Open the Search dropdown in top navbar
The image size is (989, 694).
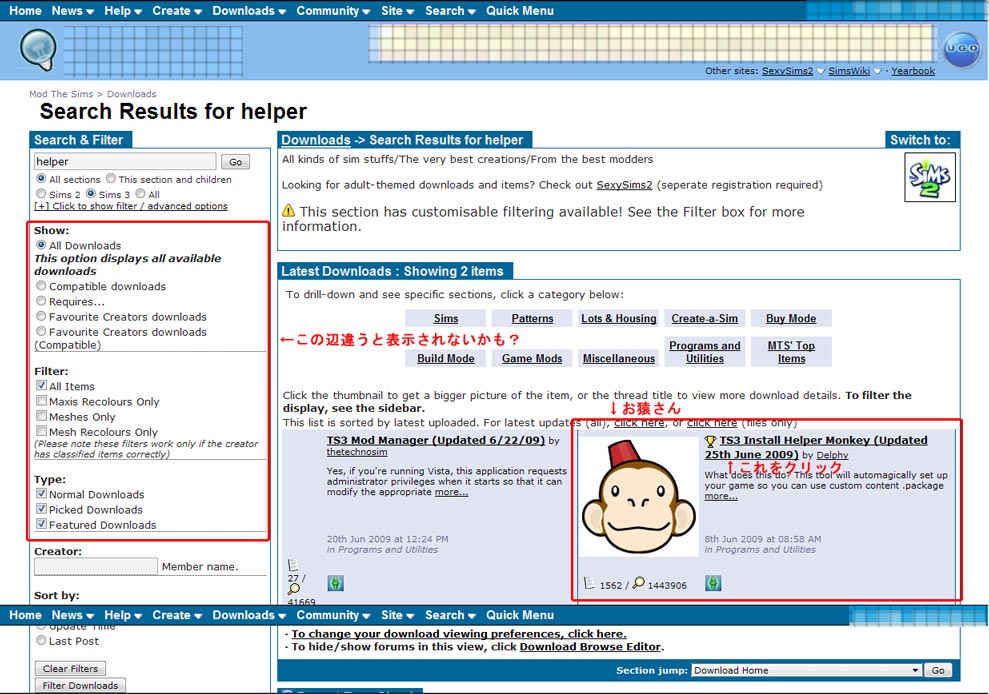pos(450,11)
